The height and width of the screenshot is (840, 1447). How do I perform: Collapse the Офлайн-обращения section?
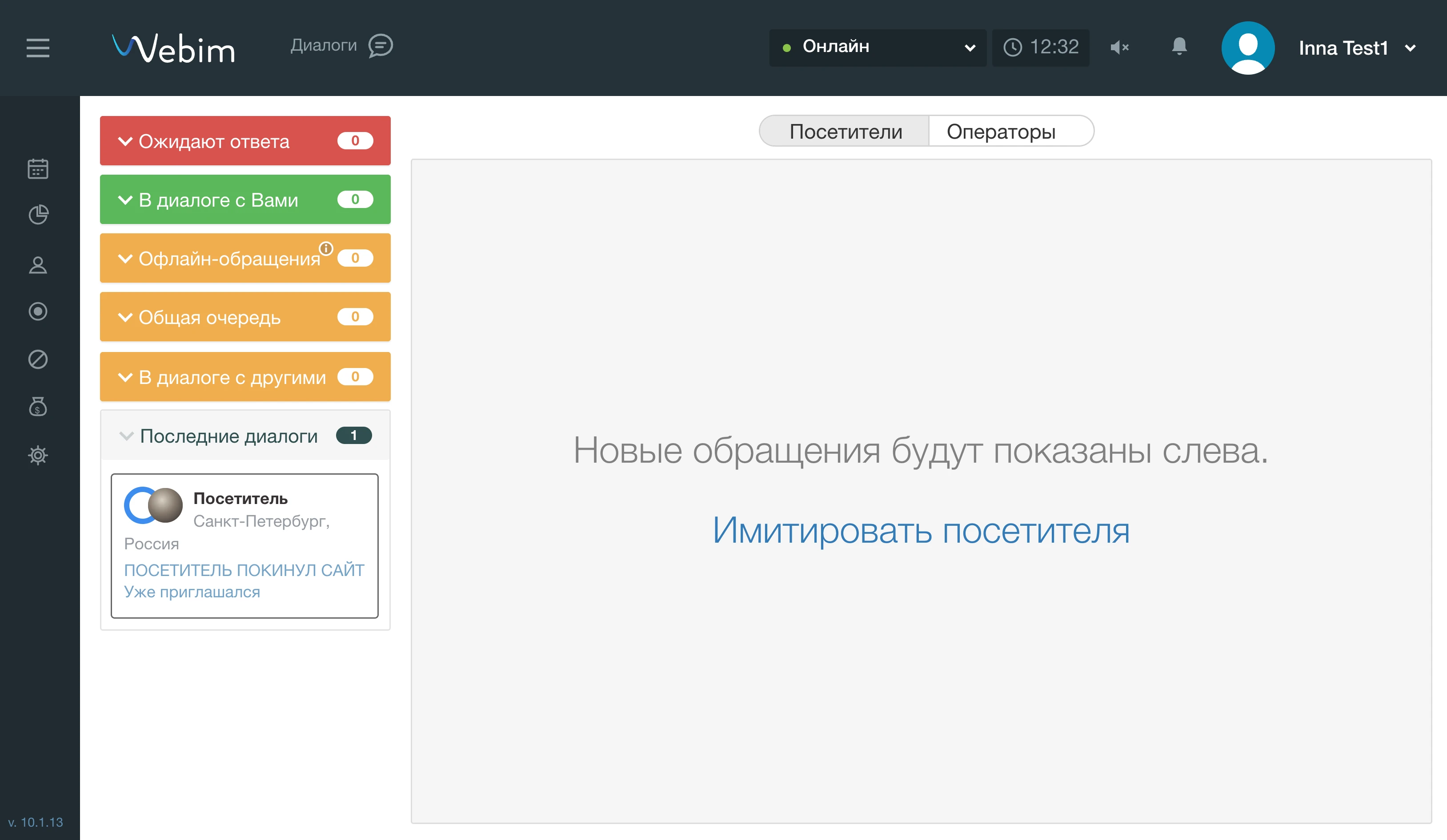click(124, 258)
